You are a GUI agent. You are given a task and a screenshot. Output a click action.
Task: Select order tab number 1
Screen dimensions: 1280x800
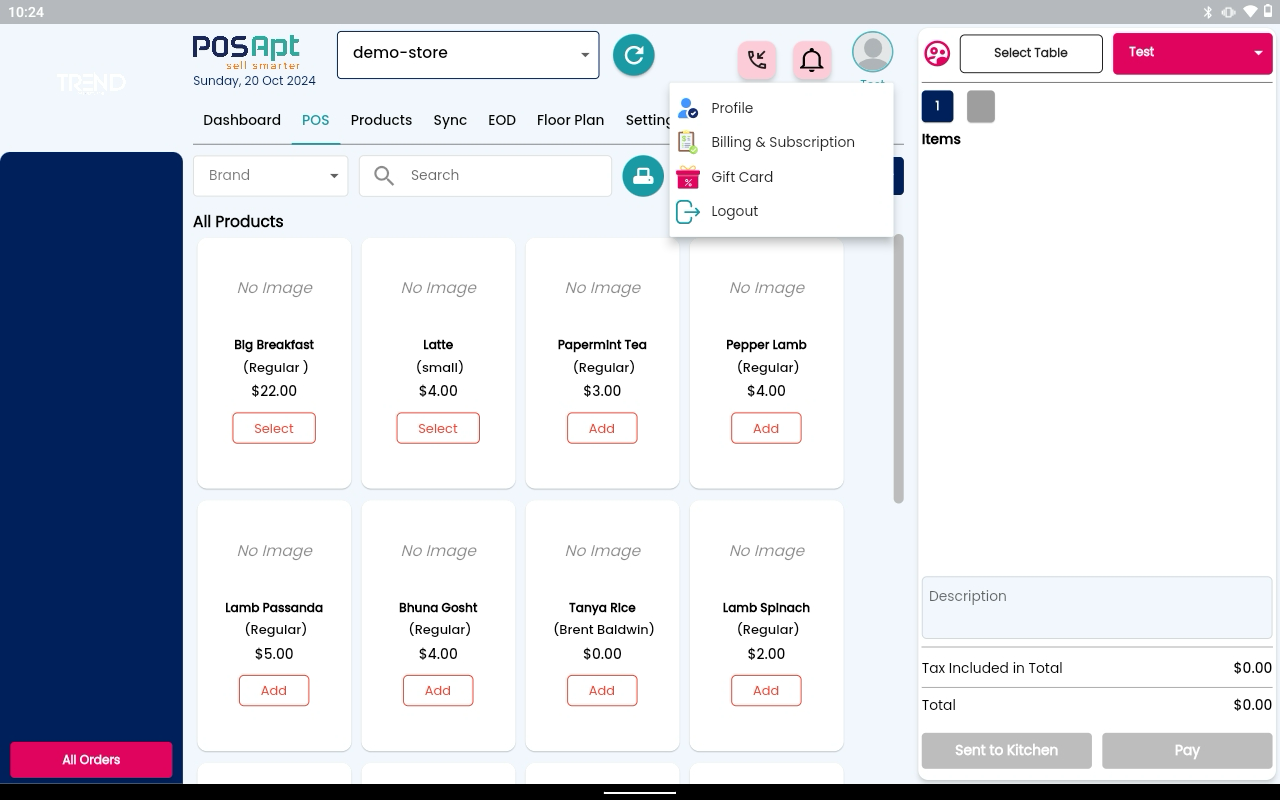pos(937,106)
